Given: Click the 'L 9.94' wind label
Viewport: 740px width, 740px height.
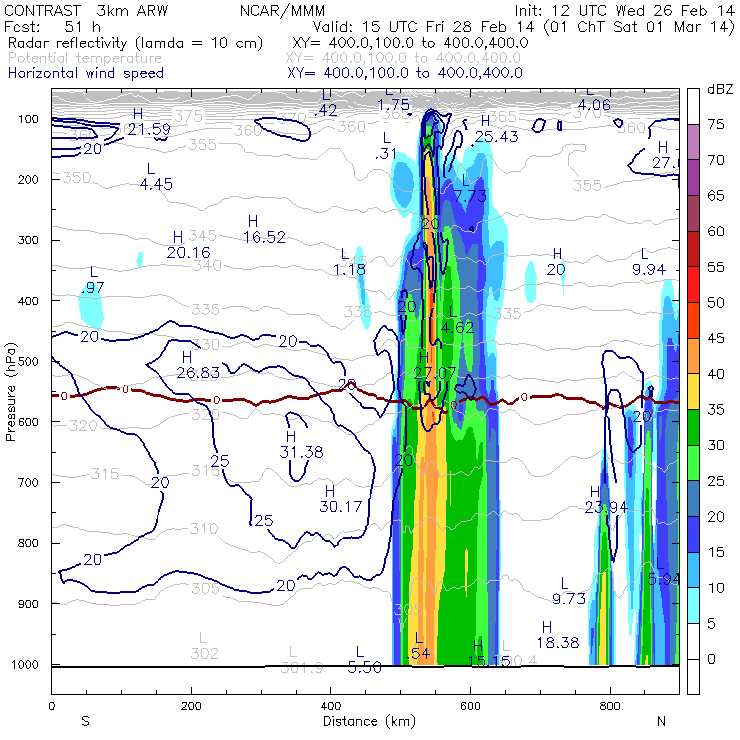Looking at the screenshot, I should pyautogui.click(x=649, y=261).
